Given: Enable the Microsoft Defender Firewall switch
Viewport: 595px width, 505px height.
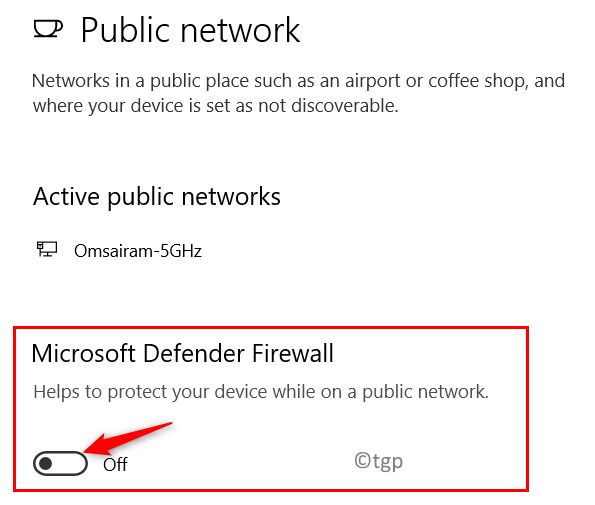Looking at the screenshot, I should click(x=60, y=463).
